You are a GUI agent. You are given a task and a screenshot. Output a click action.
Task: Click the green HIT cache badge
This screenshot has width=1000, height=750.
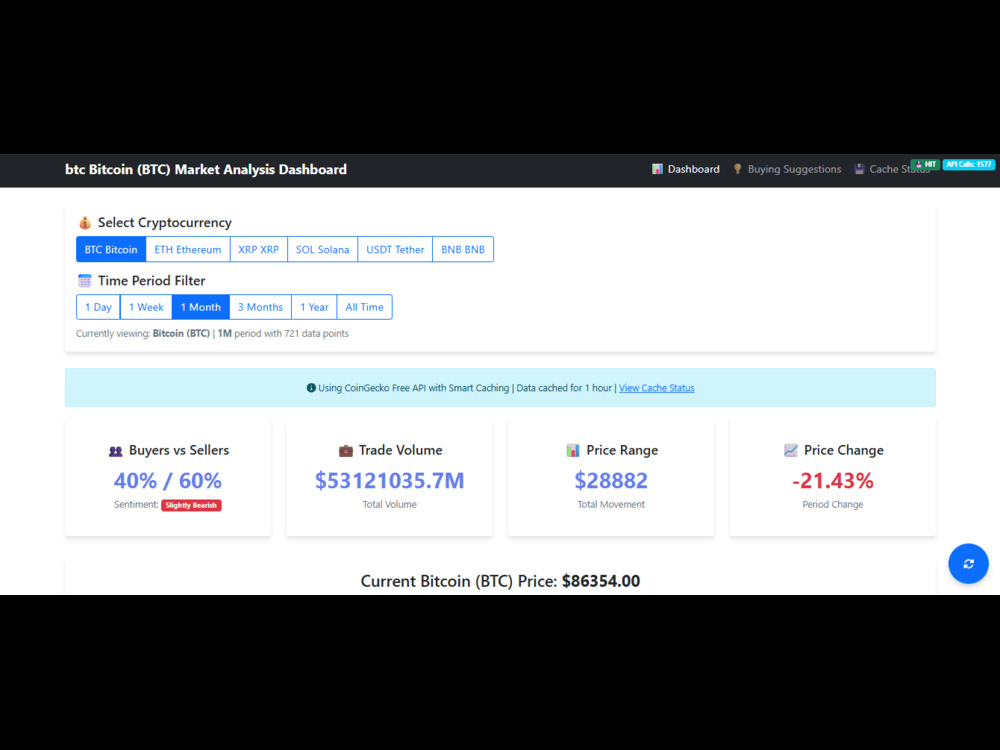coord(925,165)
